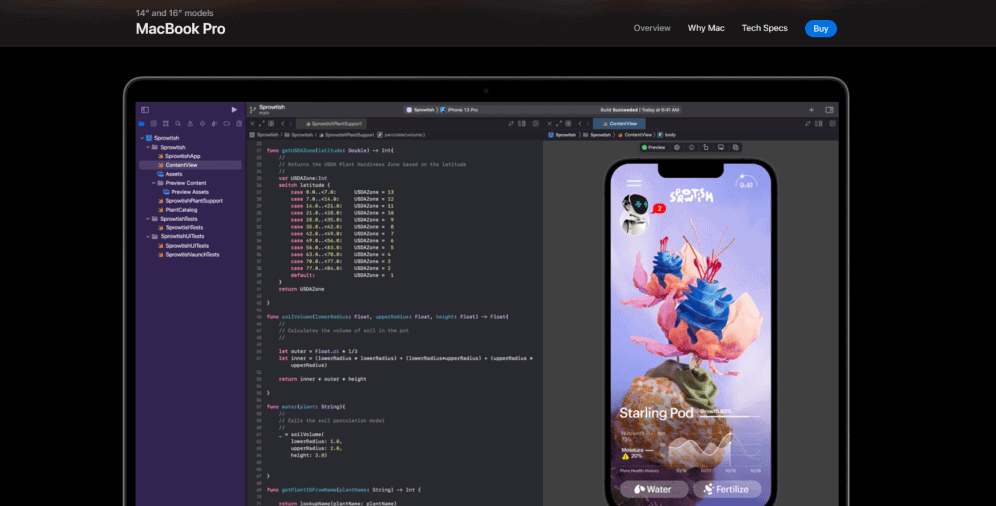996x506 pixels.
Task: Open the breakpoint navigator icon
Action: (226, 124)
